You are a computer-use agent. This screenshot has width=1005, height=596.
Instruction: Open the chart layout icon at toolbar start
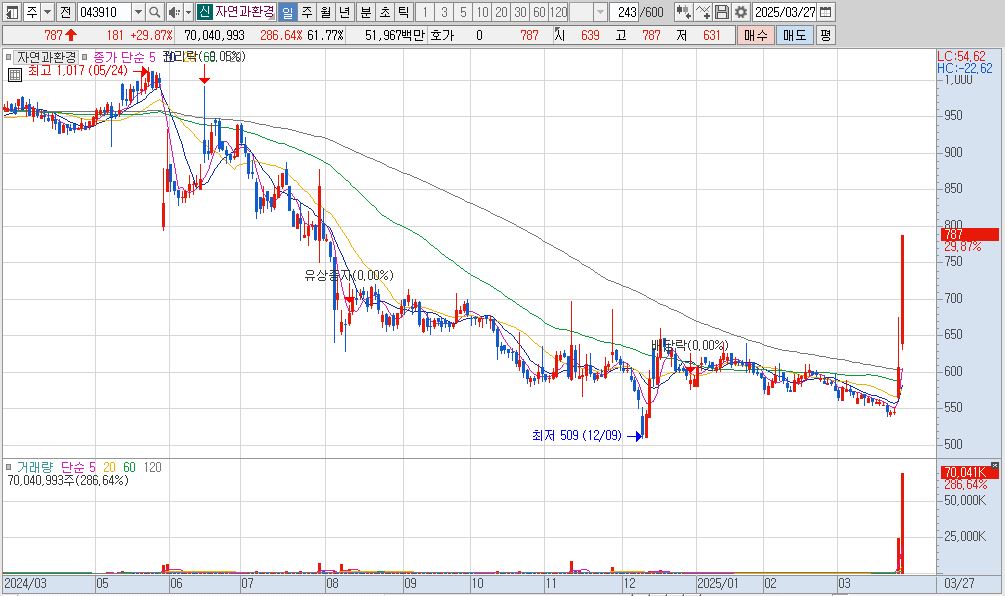[x=12, y=12]
